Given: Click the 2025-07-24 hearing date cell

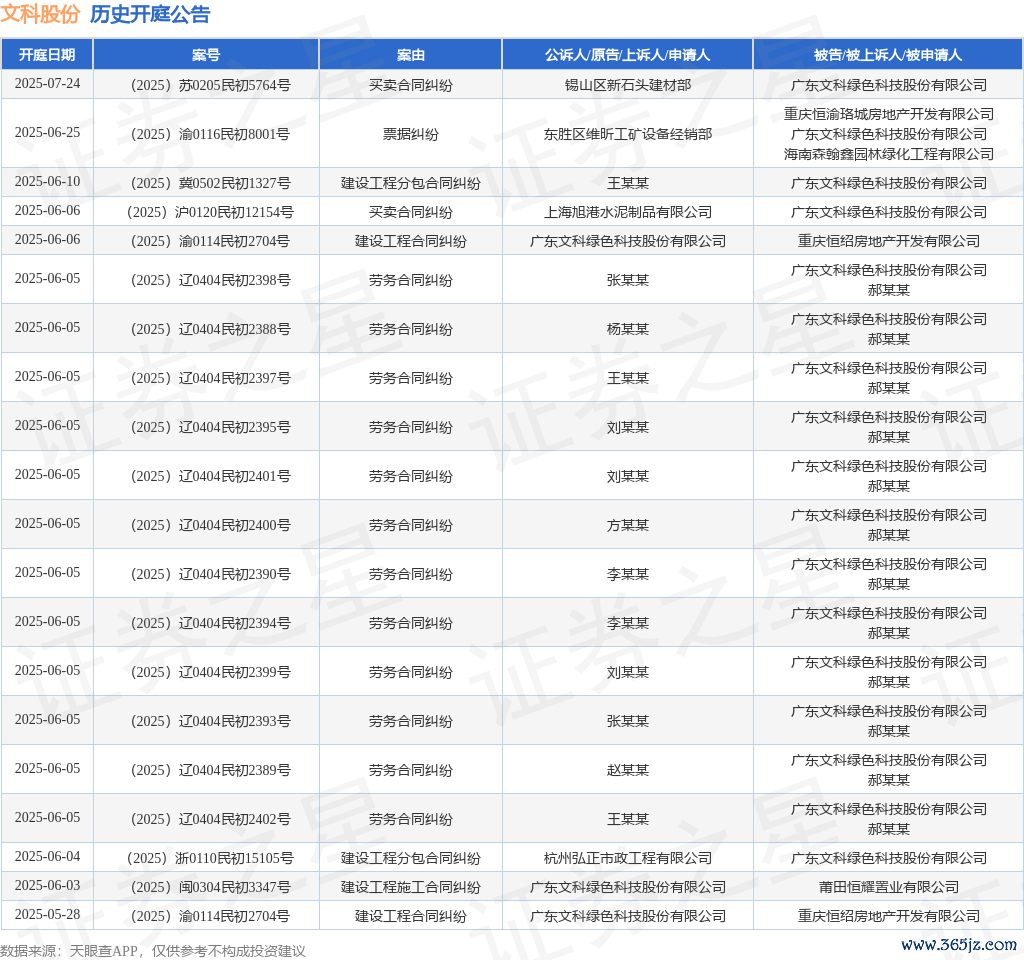Looking at the screenshot, I should point(47,84).
